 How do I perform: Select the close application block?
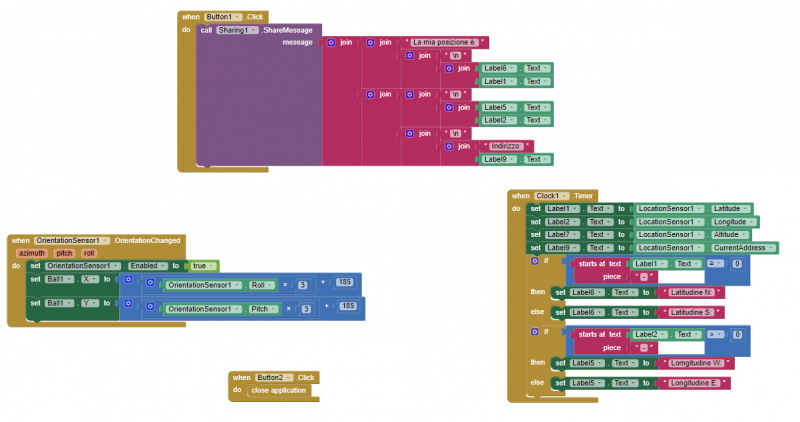pos(279,390)
